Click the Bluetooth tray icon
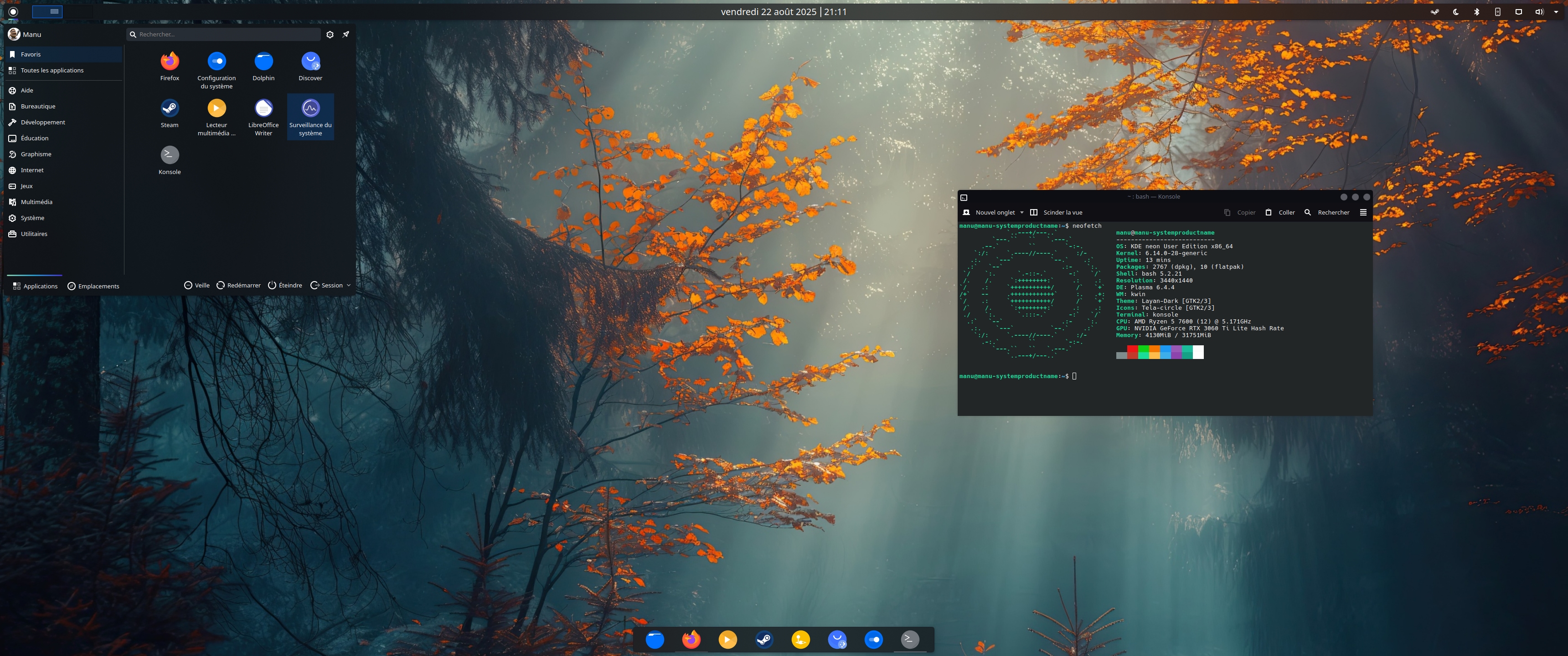Image resolution: width=1568 pixels, height=656 pixels. tap(1476, 11)
